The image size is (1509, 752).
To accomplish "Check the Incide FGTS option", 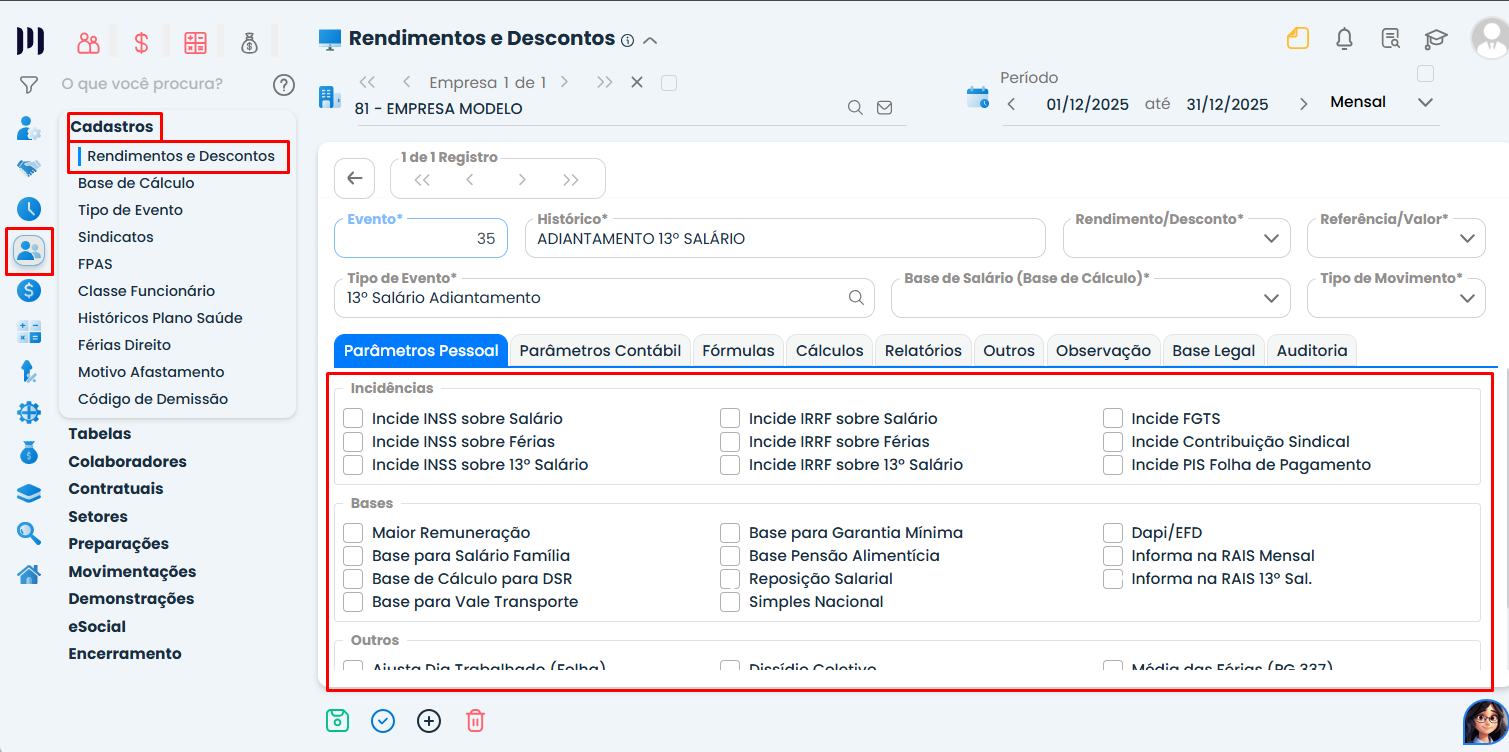I will click(x=1113, y=418).
